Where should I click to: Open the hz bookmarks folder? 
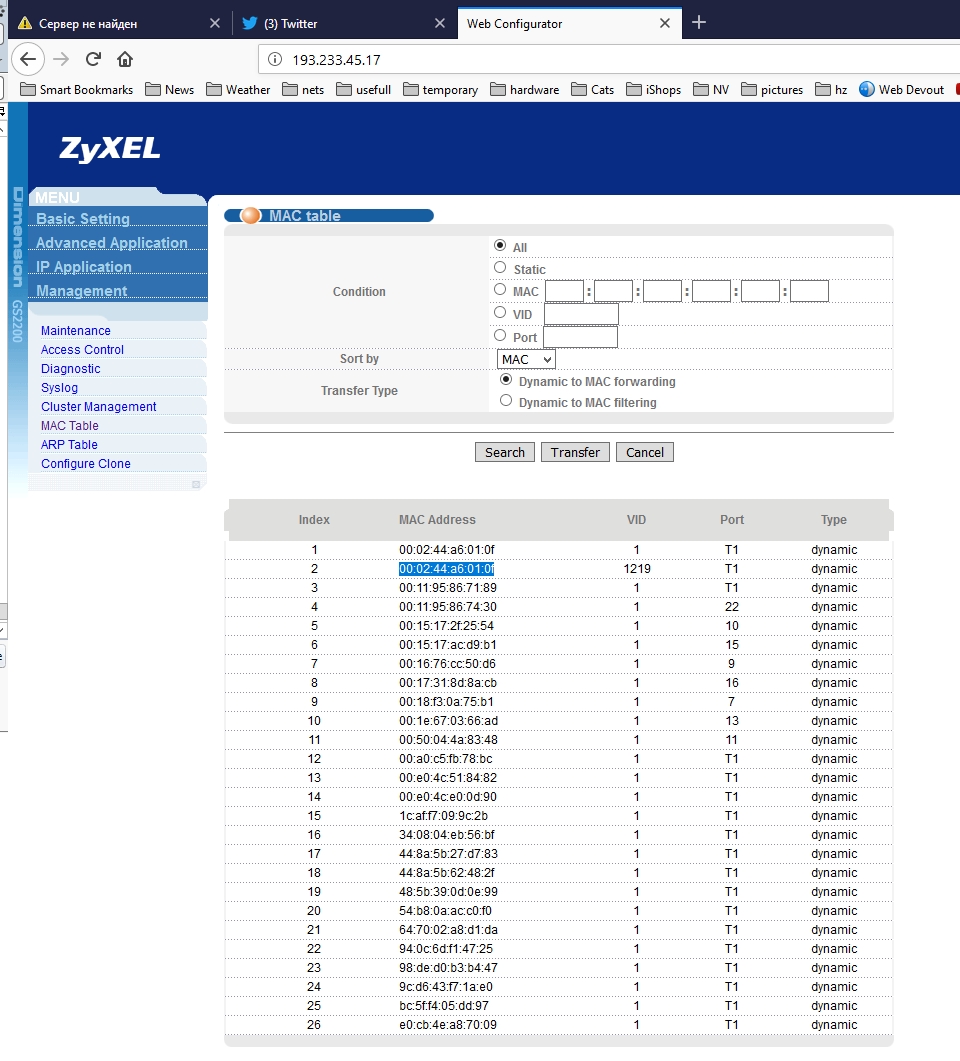click(831, 89)
